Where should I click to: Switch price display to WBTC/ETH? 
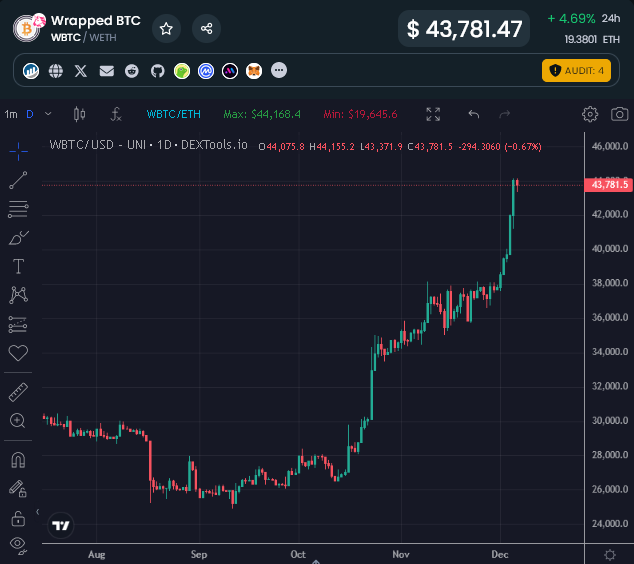click(173, 114)
